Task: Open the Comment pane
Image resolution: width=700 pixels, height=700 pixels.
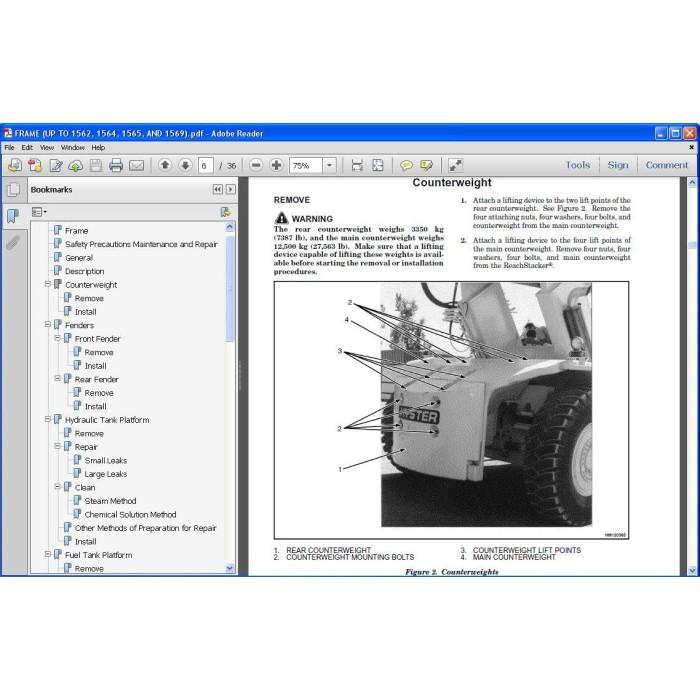Action: [667, 165]
